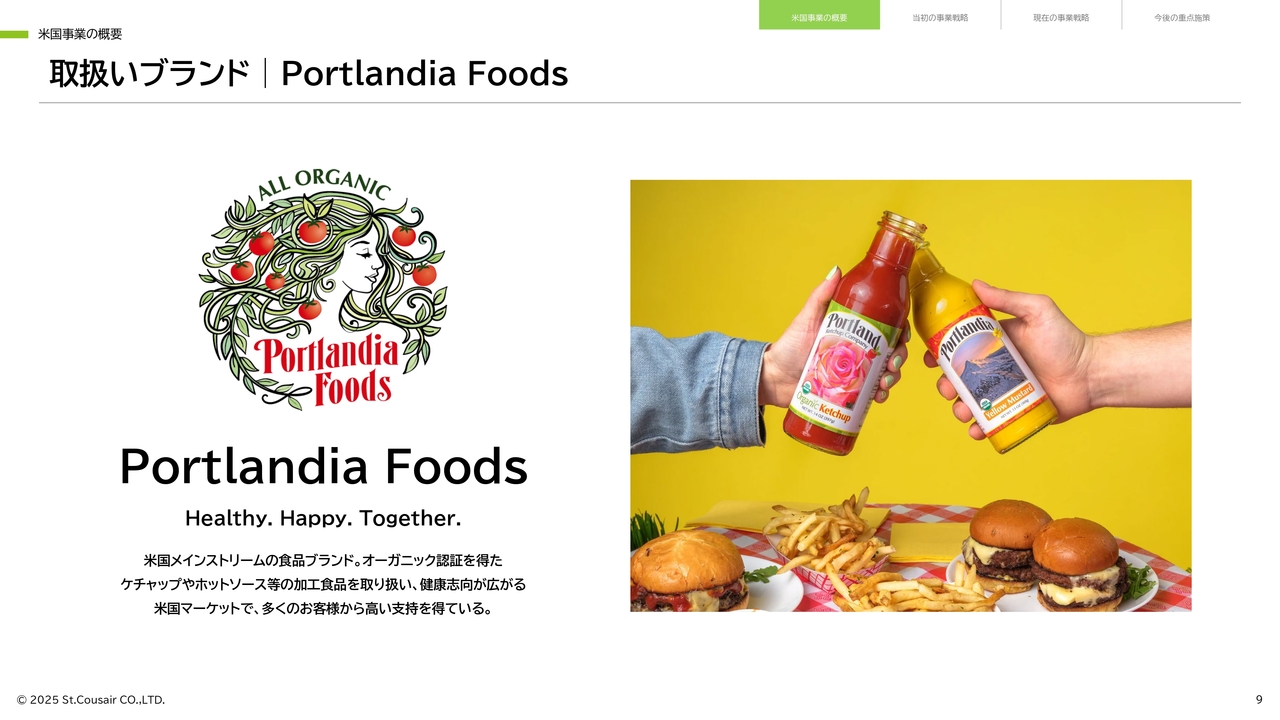The width and height of the screenshot is (1280, 720).
Task: Click the green section marker bar
Action: click(14, 34)
